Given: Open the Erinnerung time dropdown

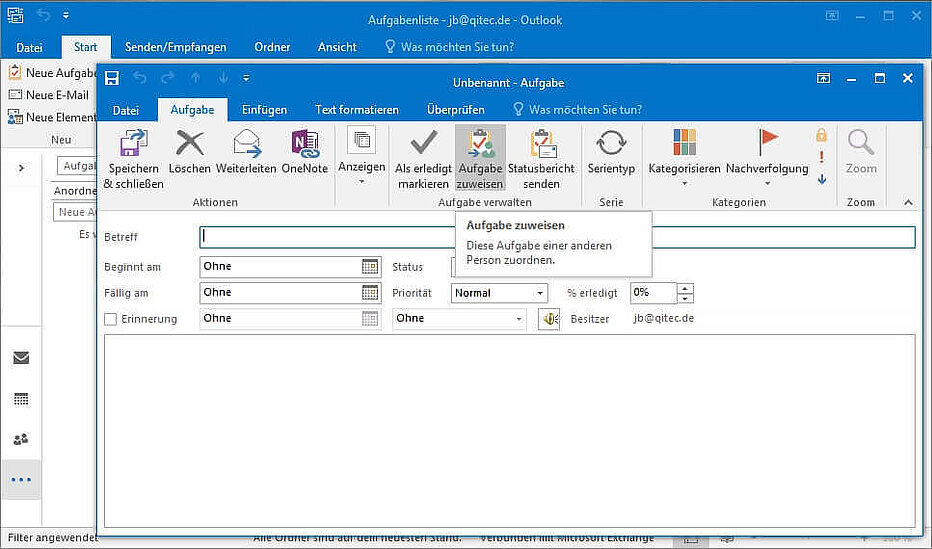Looking at the screenshot, I should [518, 319].
